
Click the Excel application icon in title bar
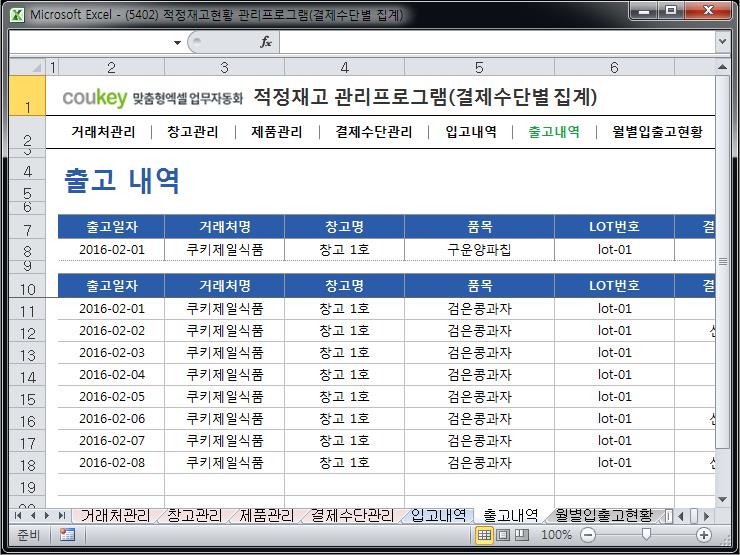(17, 15)
